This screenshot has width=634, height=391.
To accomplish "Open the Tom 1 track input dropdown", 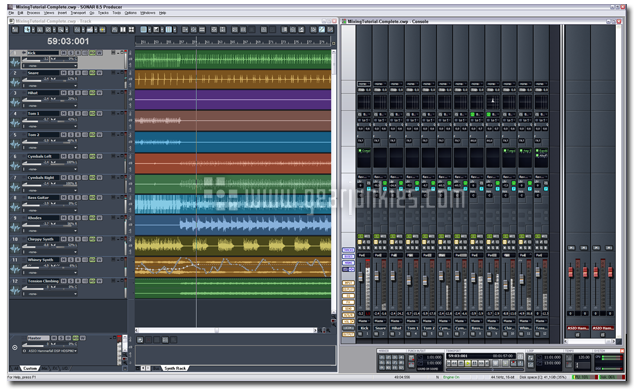I will (49, 127).
